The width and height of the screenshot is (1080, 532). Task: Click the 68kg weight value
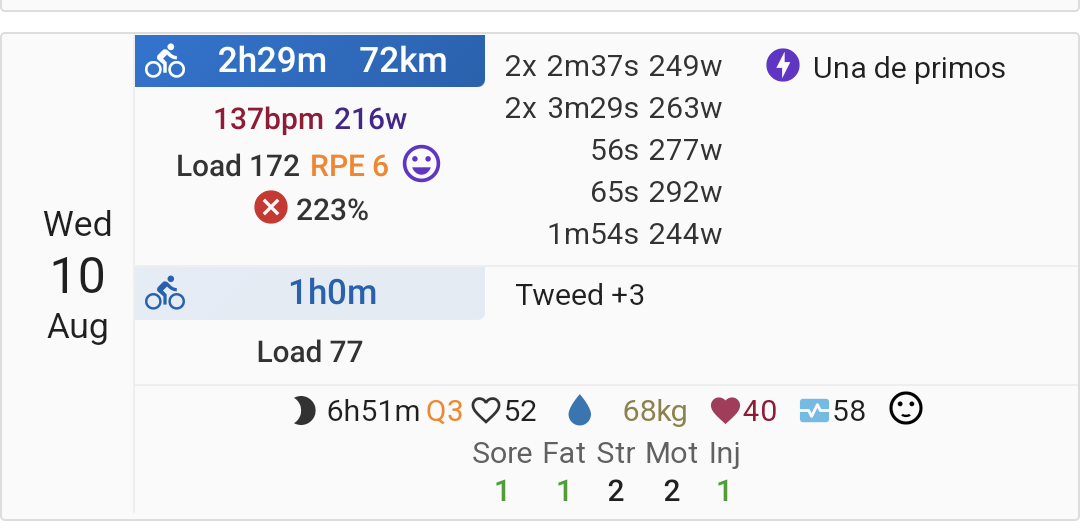(x=655, y=411)
